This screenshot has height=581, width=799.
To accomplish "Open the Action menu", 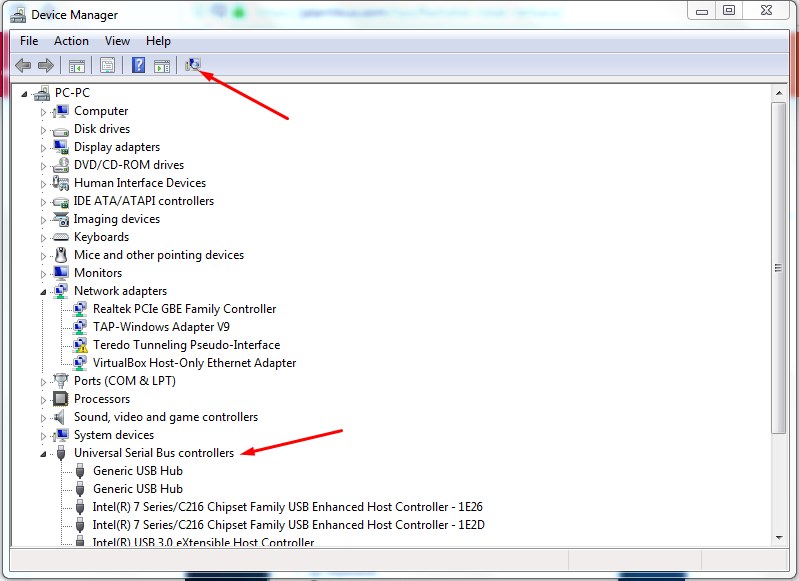I will click(71, 41).
